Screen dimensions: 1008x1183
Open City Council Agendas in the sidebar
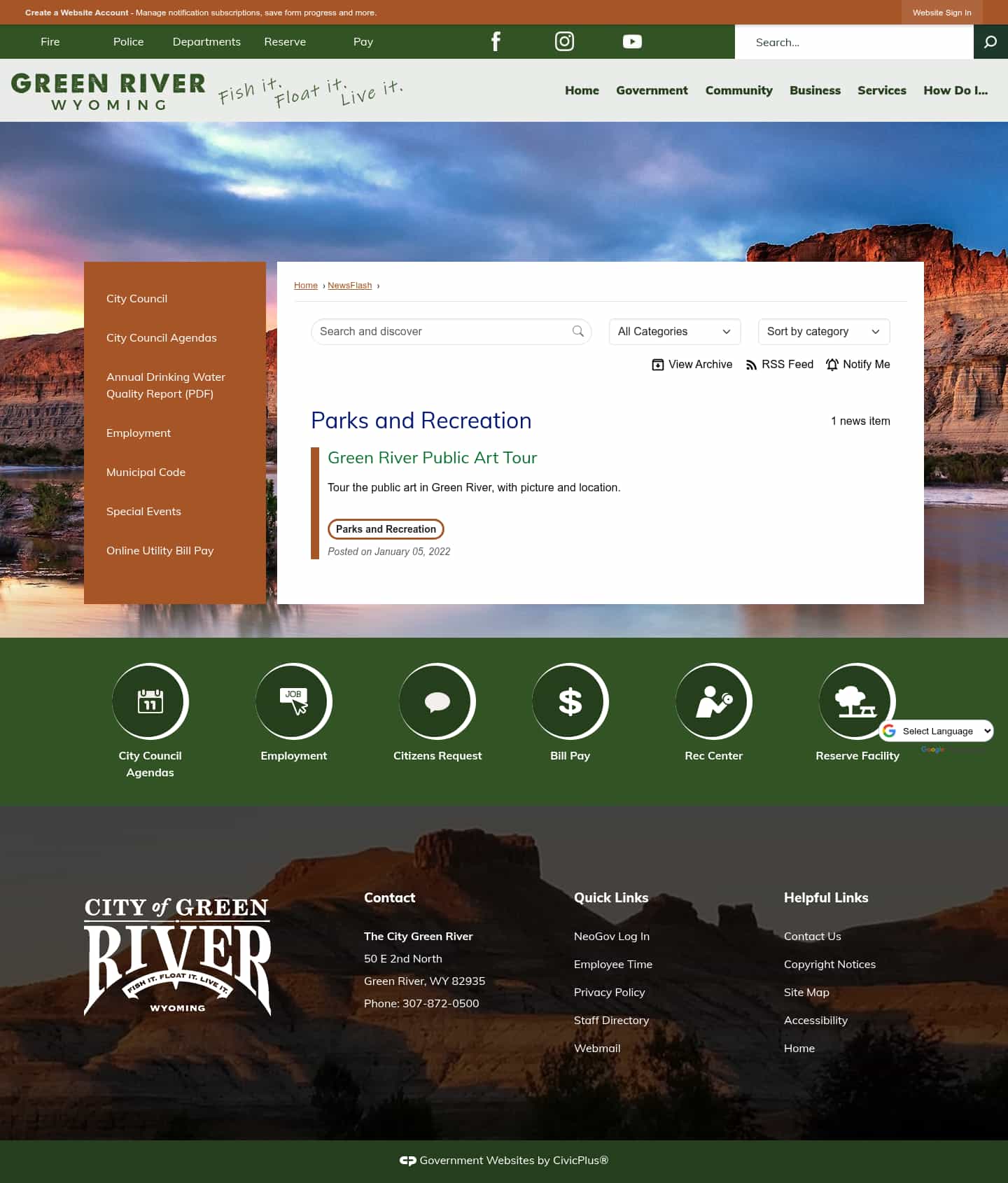(162, 338)
